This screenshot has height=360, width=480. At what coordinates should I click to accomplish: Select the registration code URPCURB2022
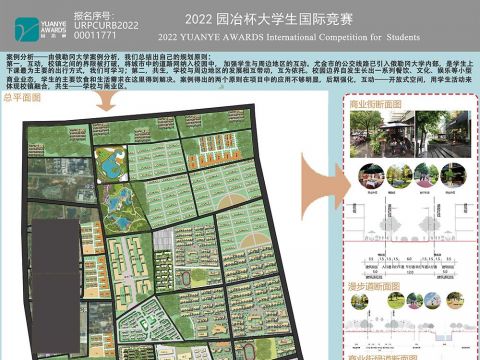(x=106, y=25)
